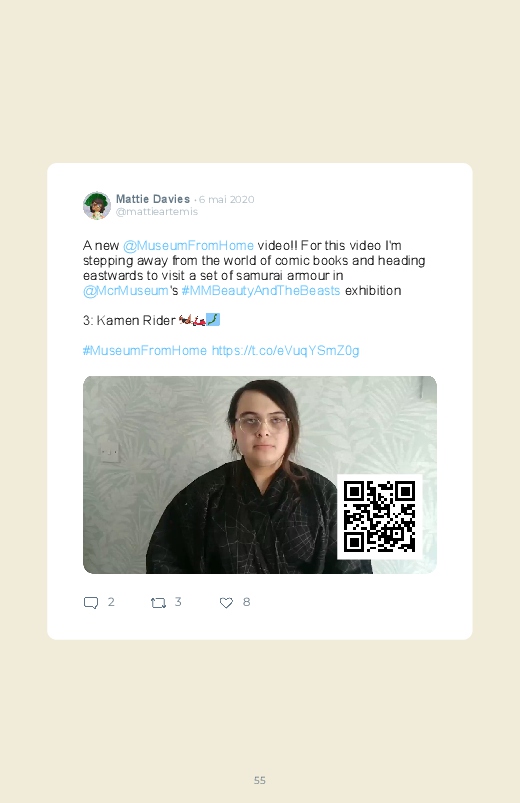Like the tweet with heart icon

pos(226,603)
